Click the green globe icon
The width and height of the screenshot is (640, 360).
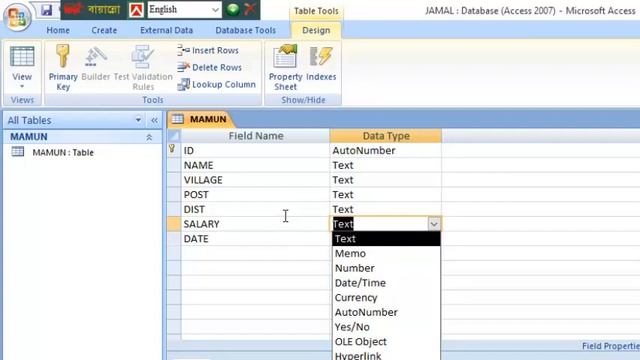tap(233, 9)
